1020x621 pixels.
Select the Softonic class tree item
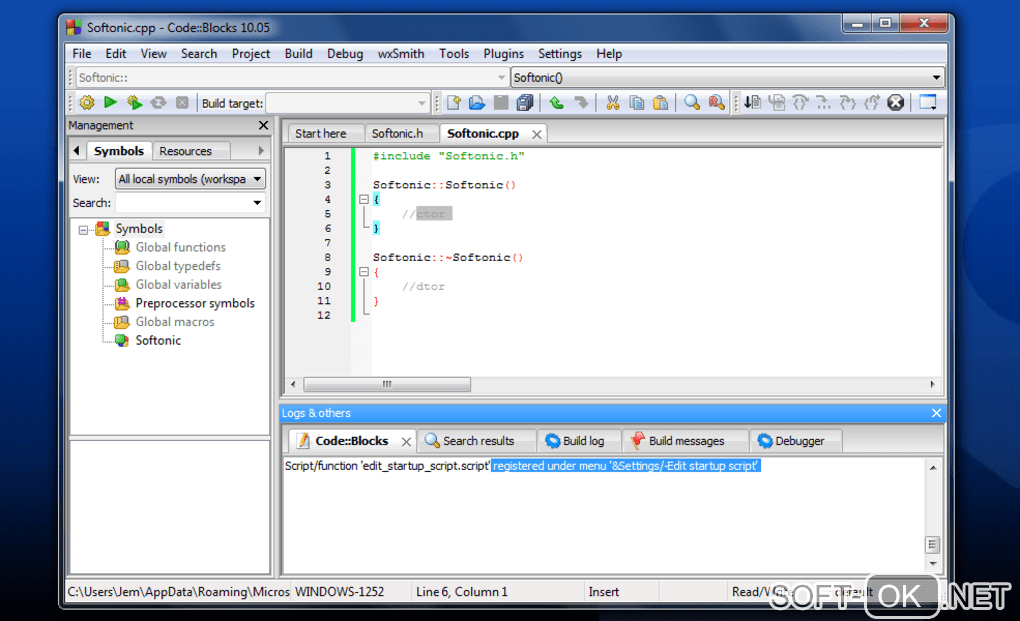pyautogui.click(x=157, y=340)
